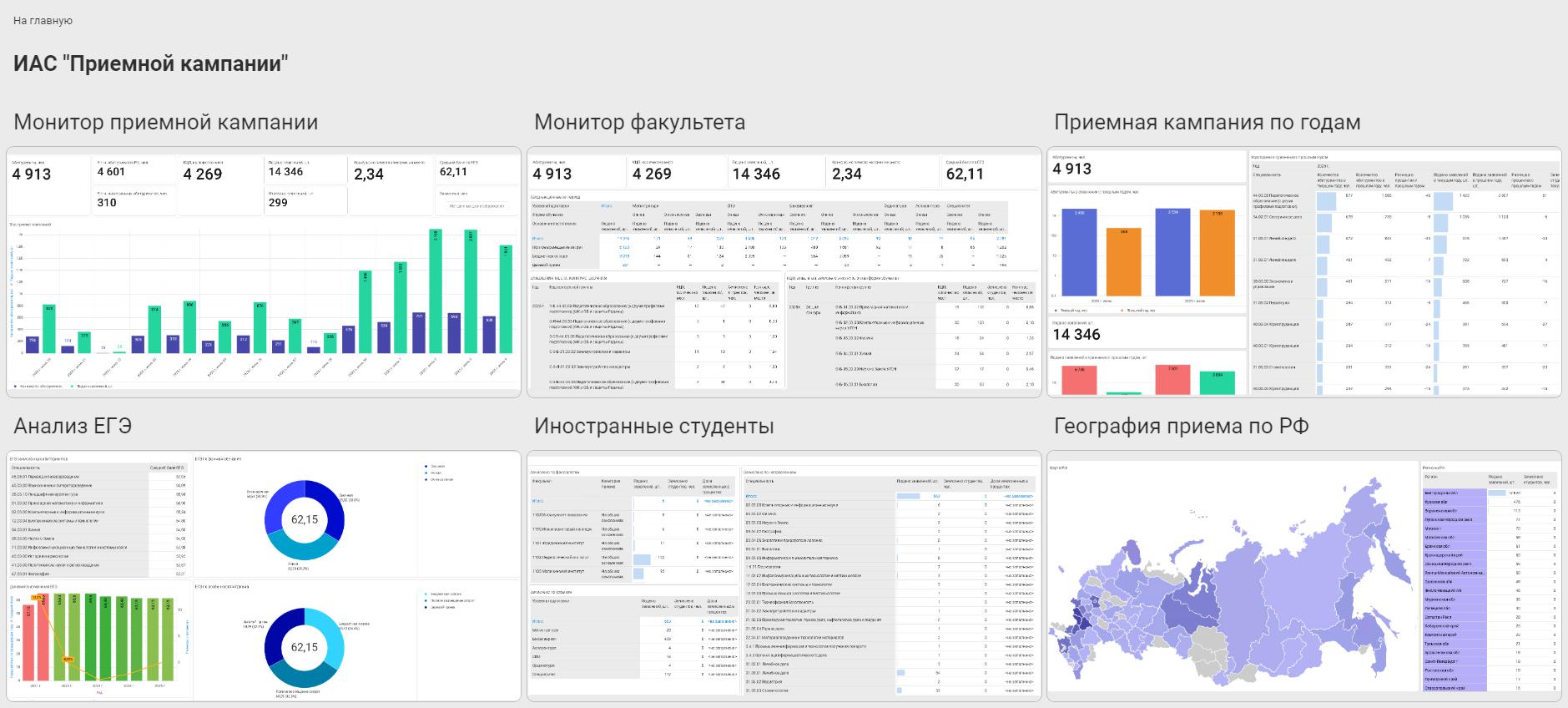The width and height of the screenshot is (1568, 708).
Task: Click the upper donut chart showing 62,15
Action: tap(304, 519)
